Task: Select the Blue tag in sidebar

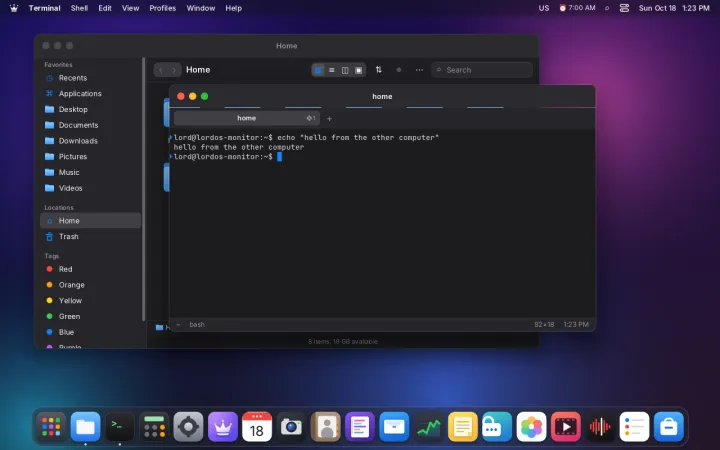Action: click(x=90, y=332)
